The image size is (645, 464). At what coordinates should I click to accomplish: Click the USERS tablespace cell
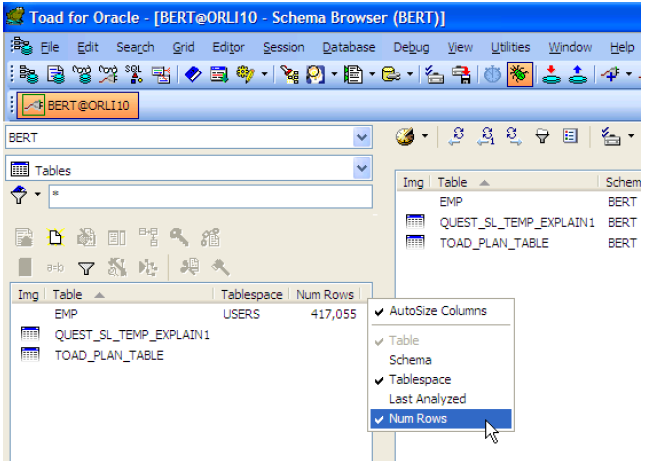[241, 314]
